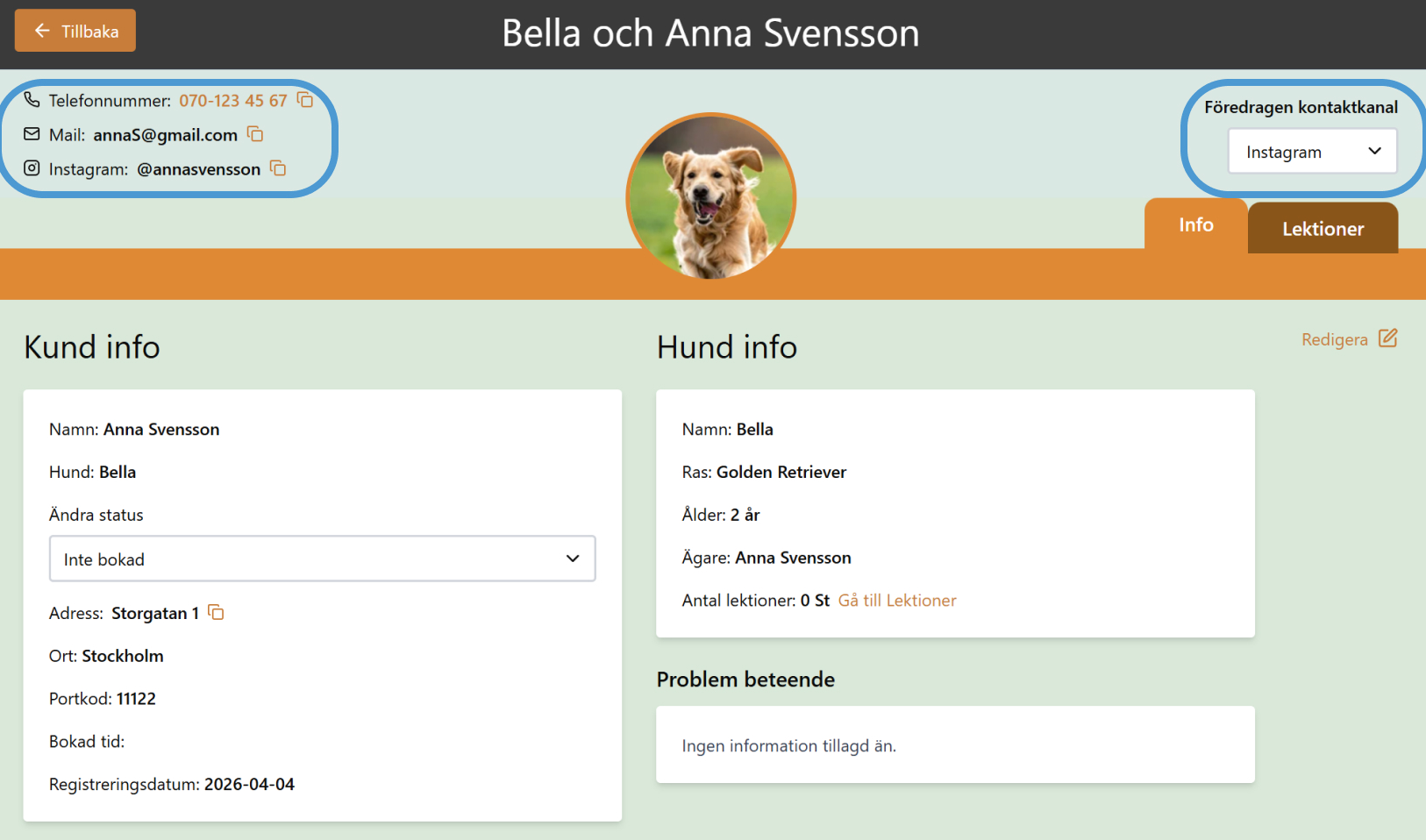Click the page title Bella och Anna Svensson
1426x840 pixels.
(x=711, y=33)
